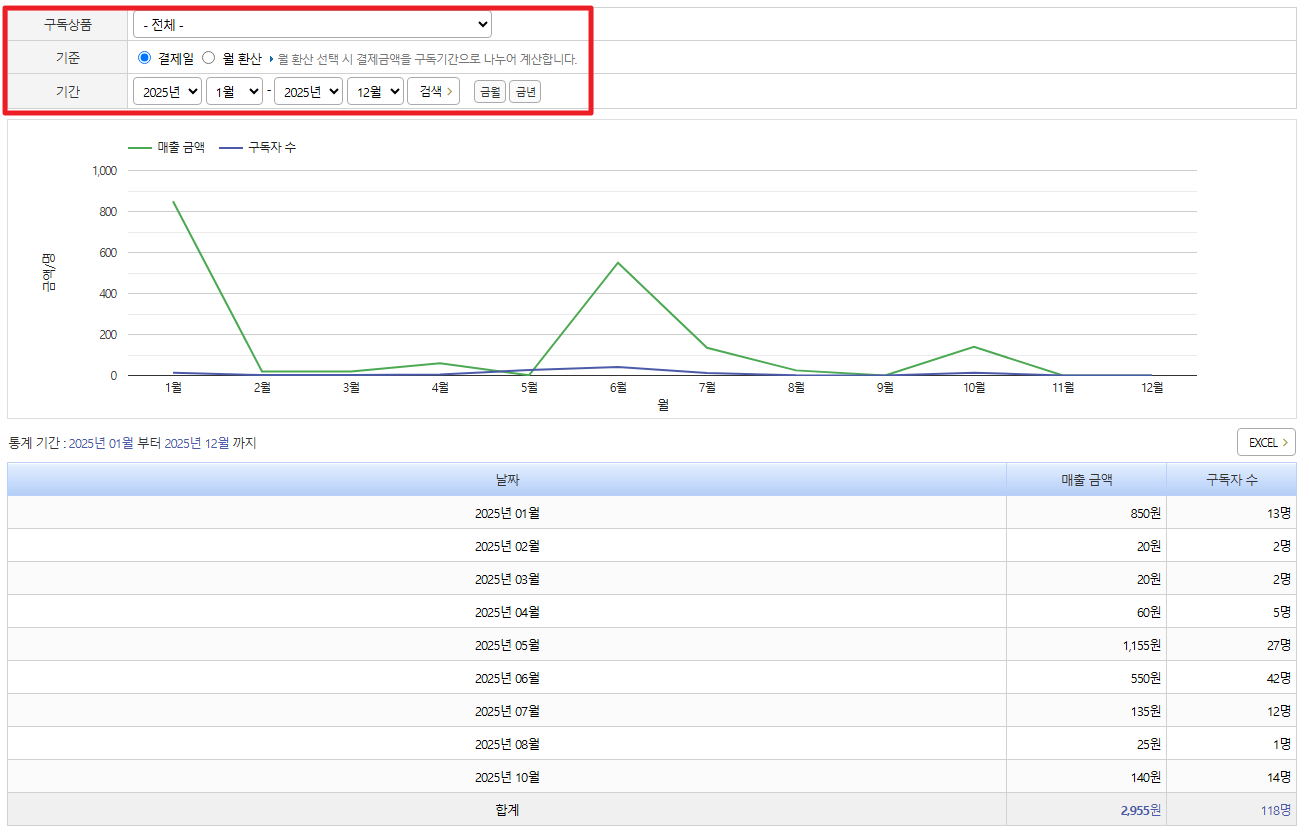
Task: Click the total 2,955원 amount
Action: tap(1138, 810)
